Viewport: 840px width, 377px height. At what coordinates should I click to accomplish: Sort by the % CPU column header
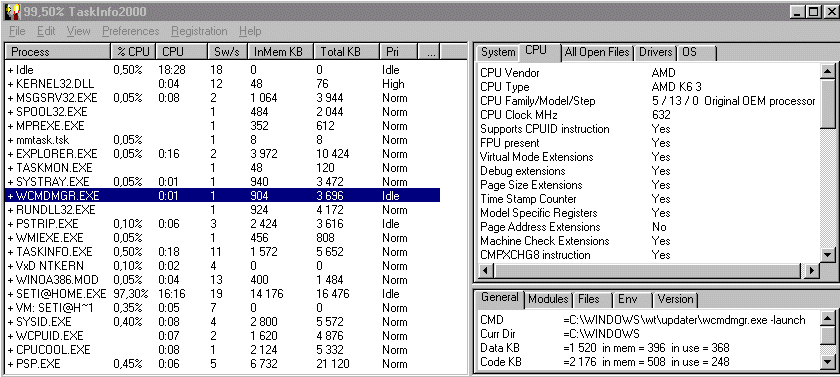tap(133, 52)
